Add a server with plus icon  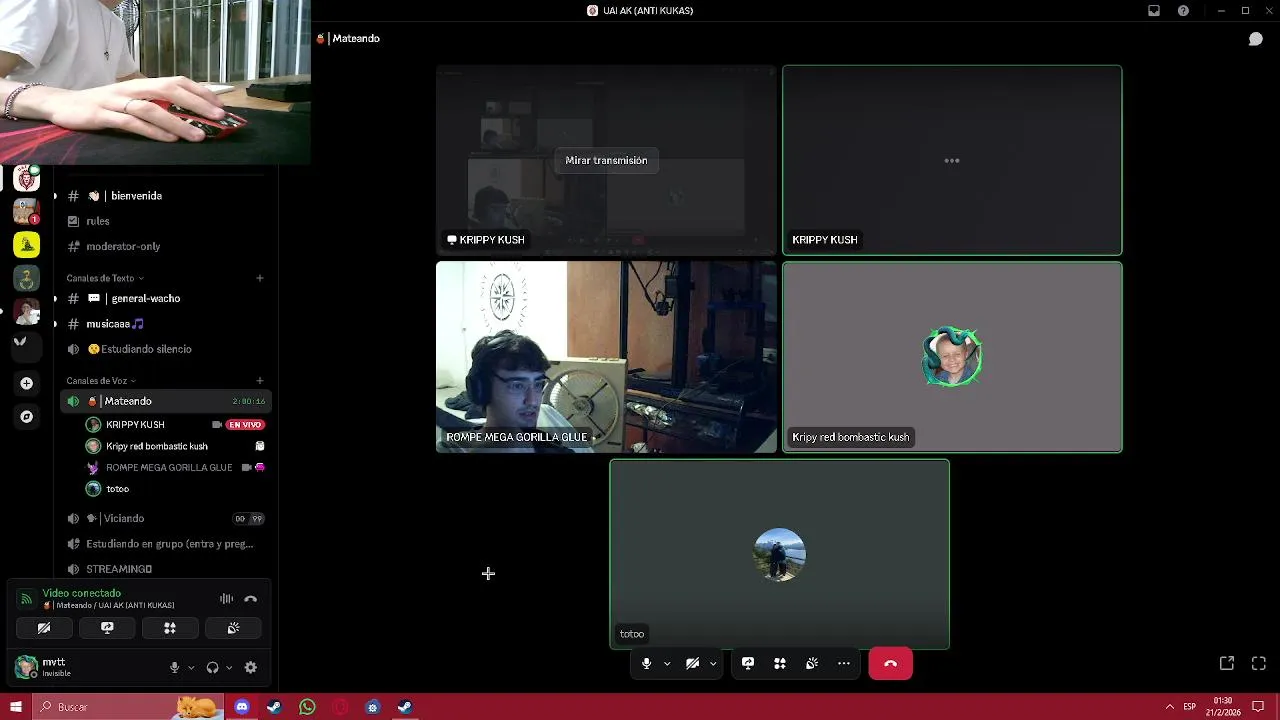point(27,383)
